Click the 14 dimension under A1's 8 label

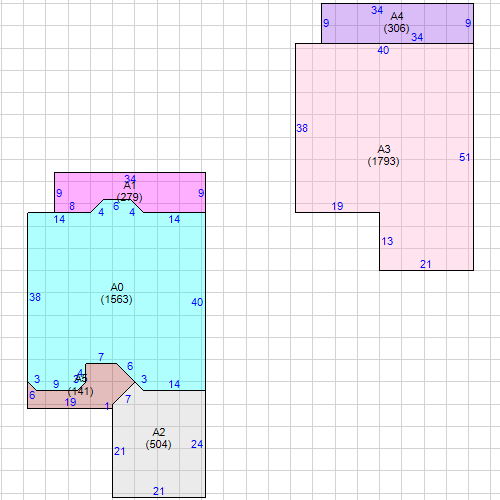coord(59,219)
